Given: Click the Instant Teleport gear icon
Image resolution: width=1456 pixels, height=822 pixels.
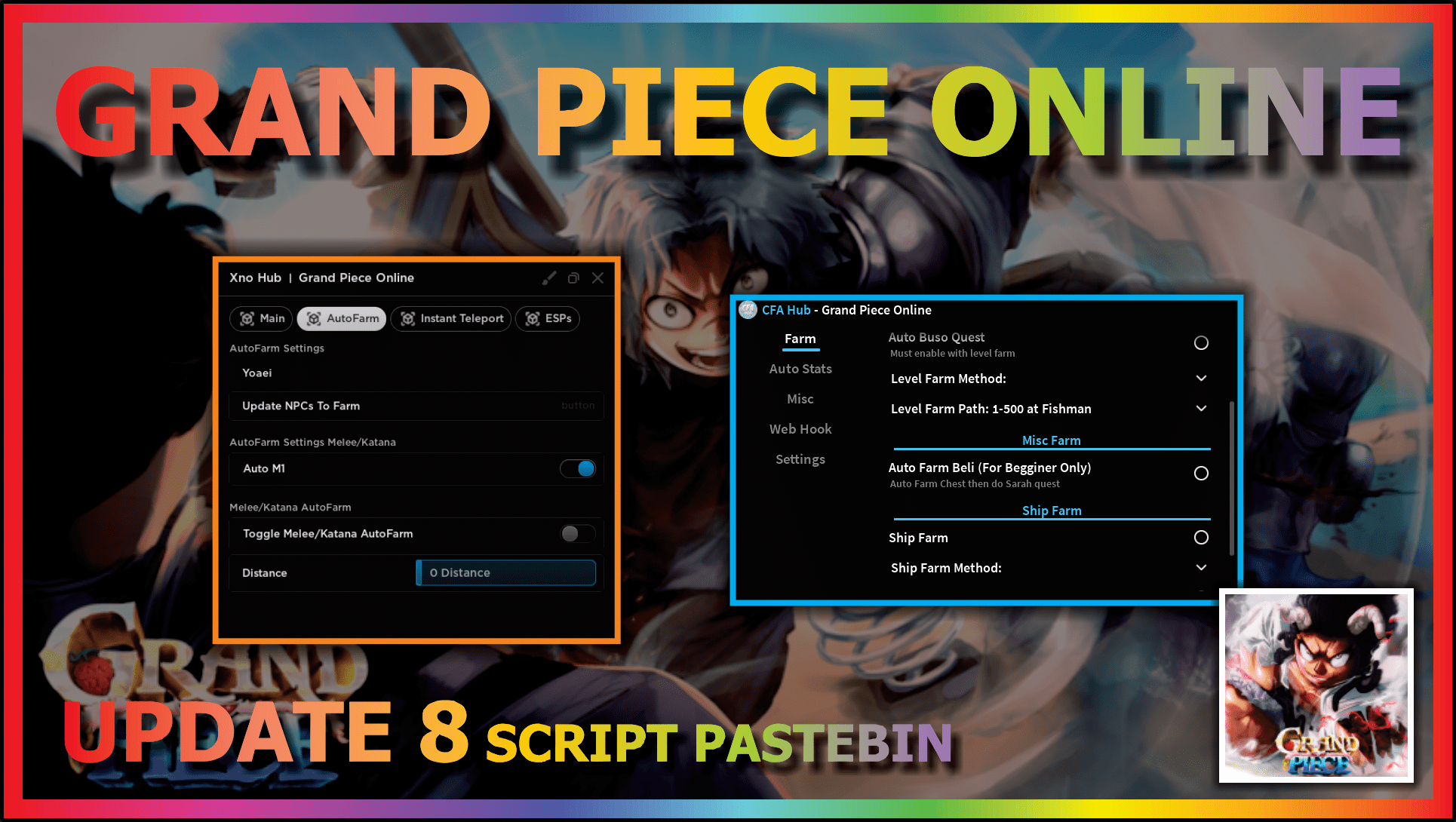Looking at the screenshot, I should (404, 318).
